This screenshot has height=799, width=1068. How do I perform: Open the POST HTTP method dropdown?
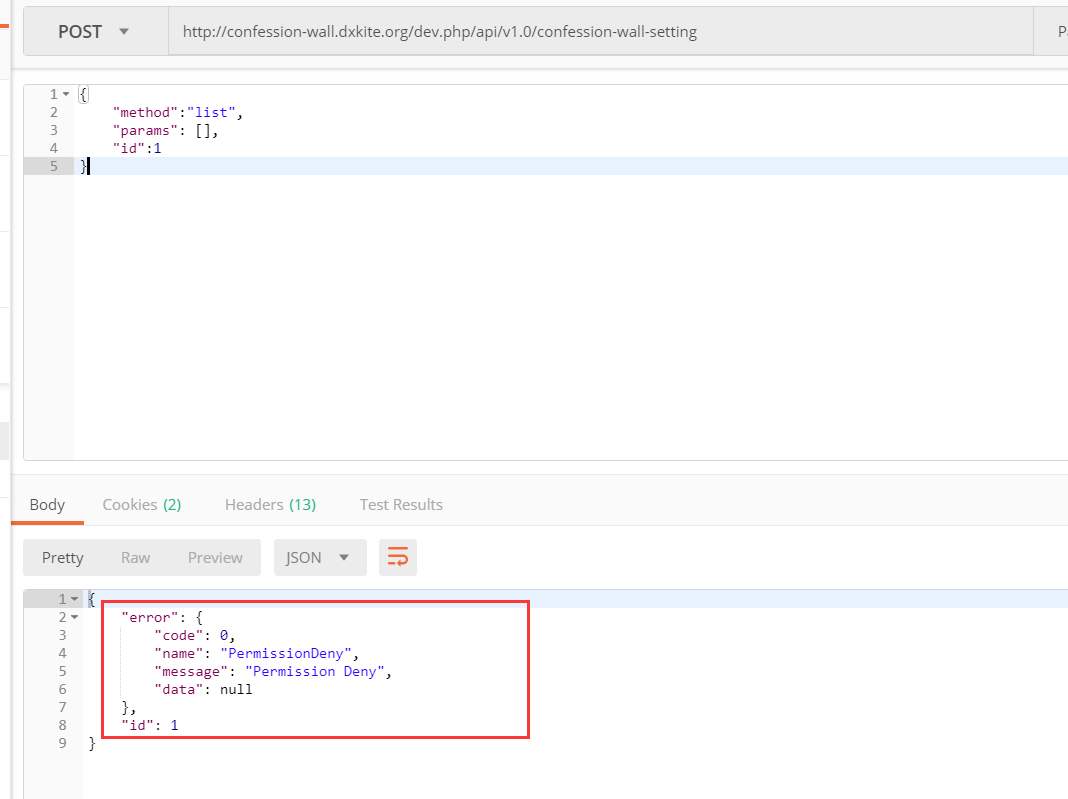[94, 32]
